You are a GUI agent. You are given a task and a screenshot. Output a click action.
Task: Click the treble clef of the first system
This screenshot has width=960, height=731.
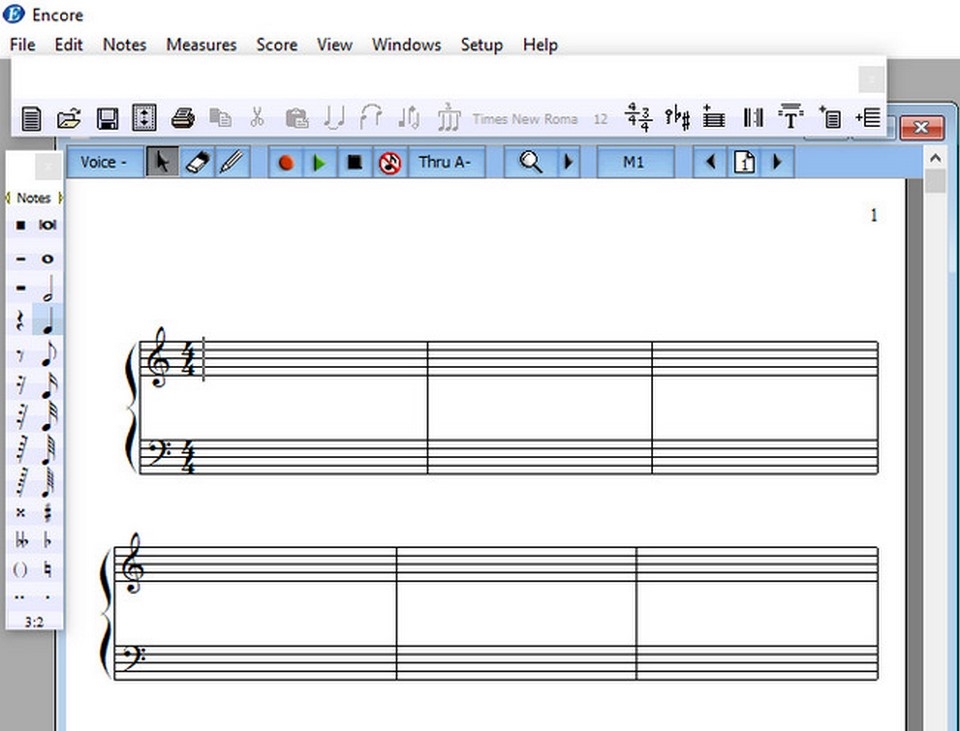159,357
